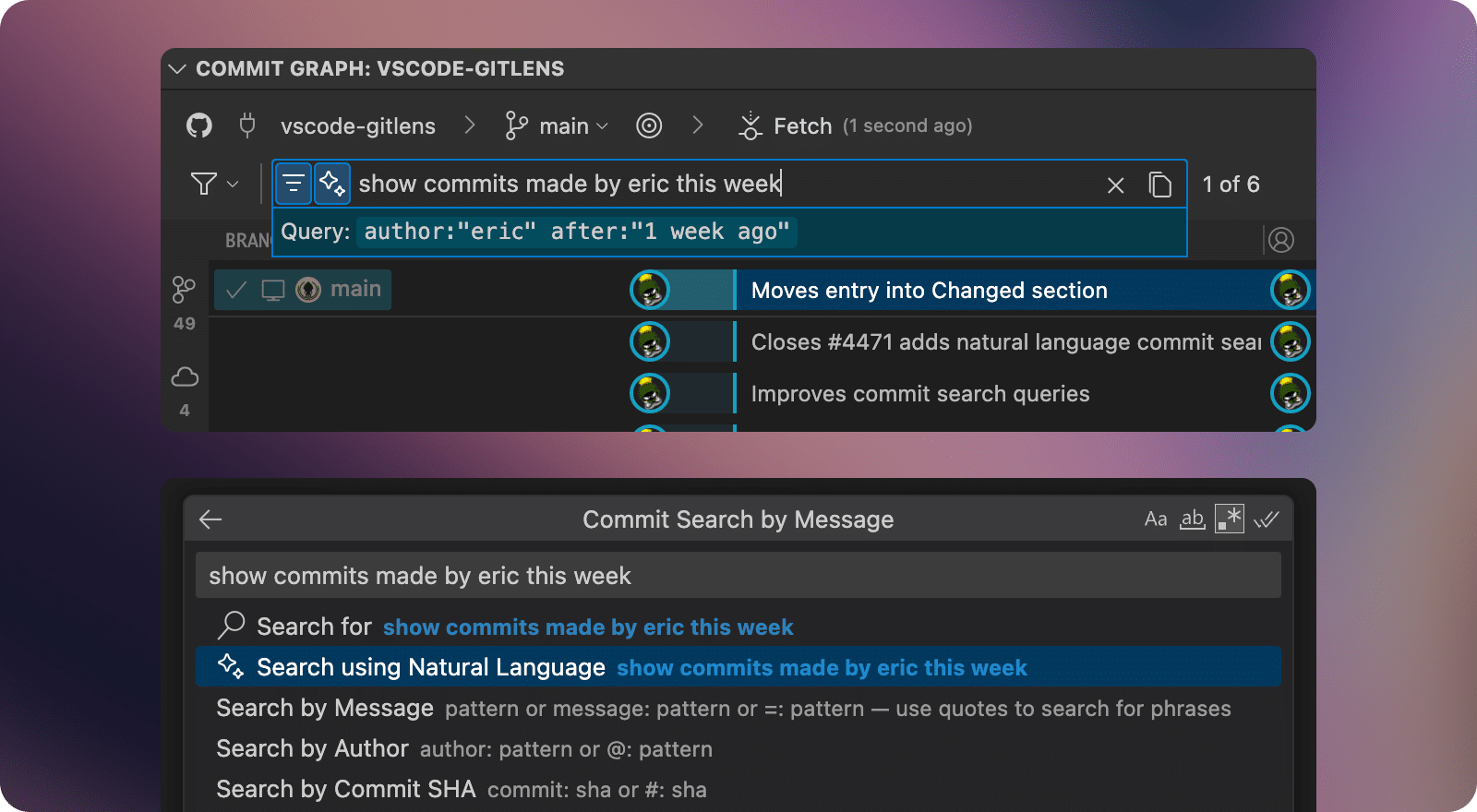This screenshot has height=812, width=1477.
Task: Click sparkle icon beside Search using Natural Language
Action: coord(231,666)
